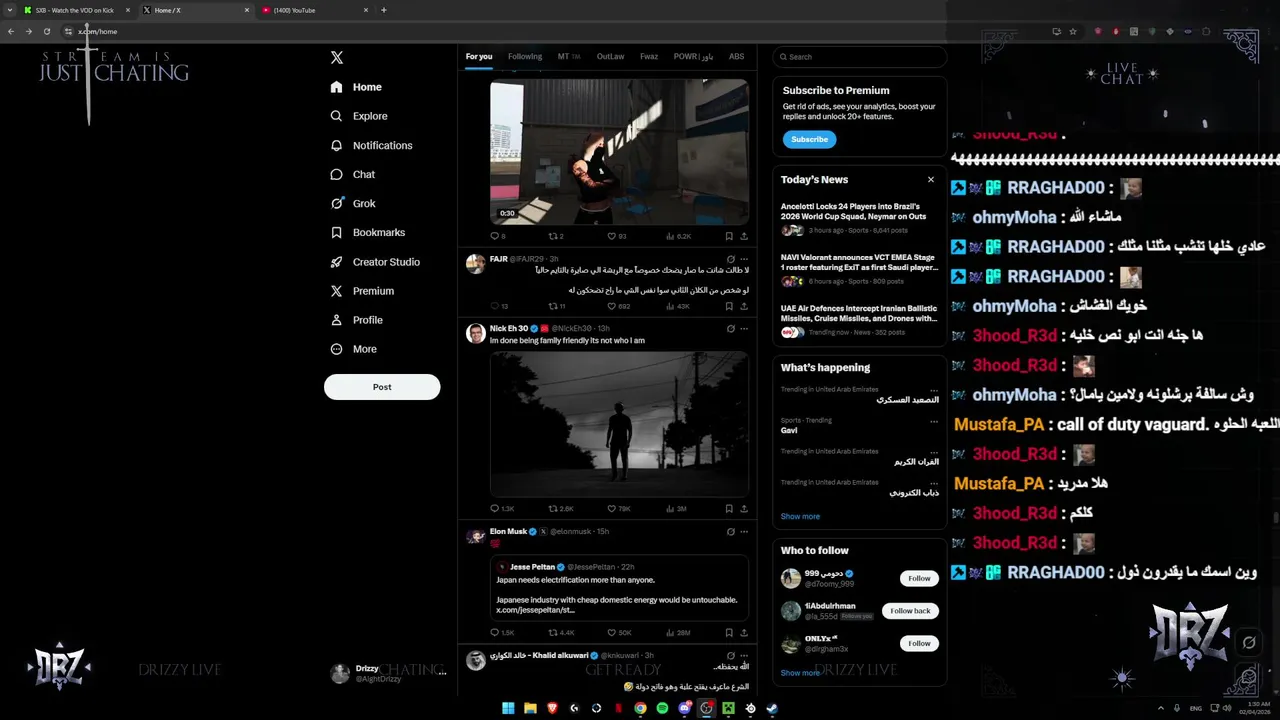Viewport: 1280px width, 720px height.
Task: Open a new browser tab
Action: coord(384,10)
